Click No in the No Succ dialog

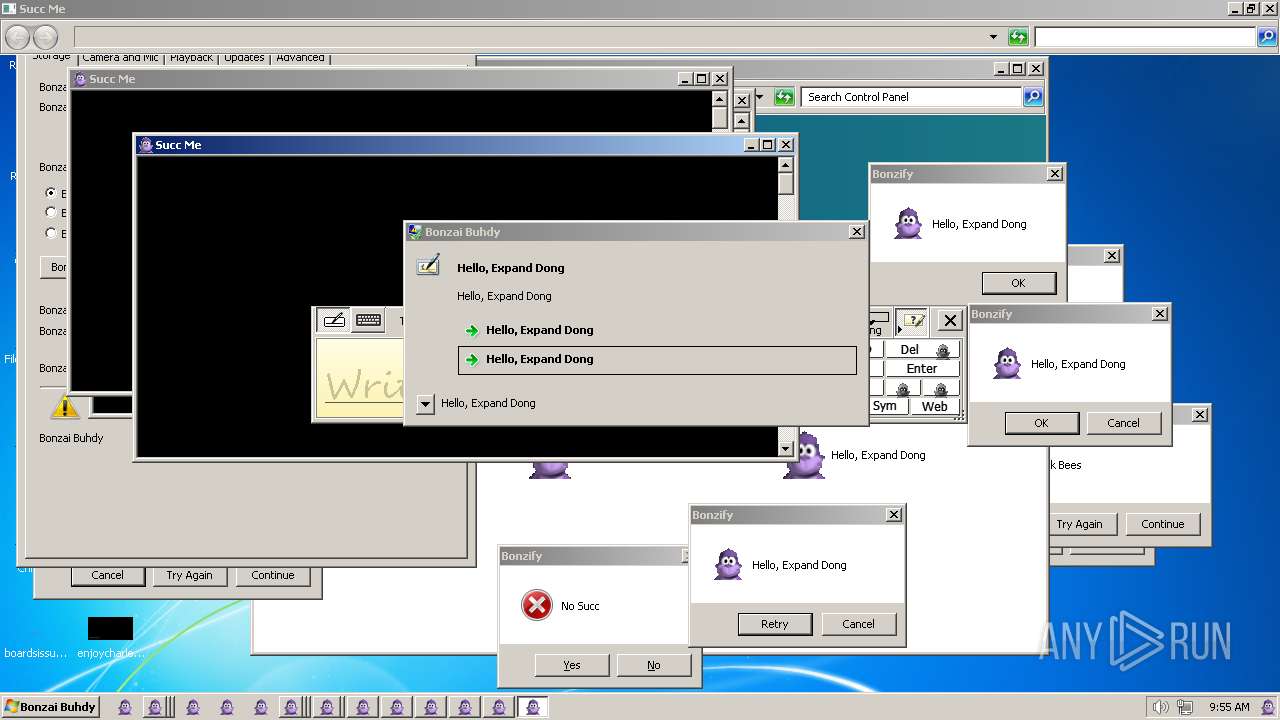click(x=653, y=665)
